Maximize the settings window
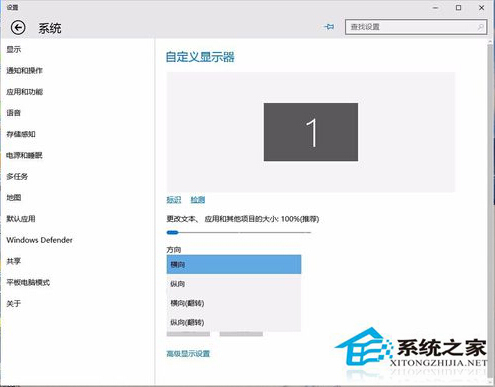This screenshot has height=387, width=495. coord(459,8)
